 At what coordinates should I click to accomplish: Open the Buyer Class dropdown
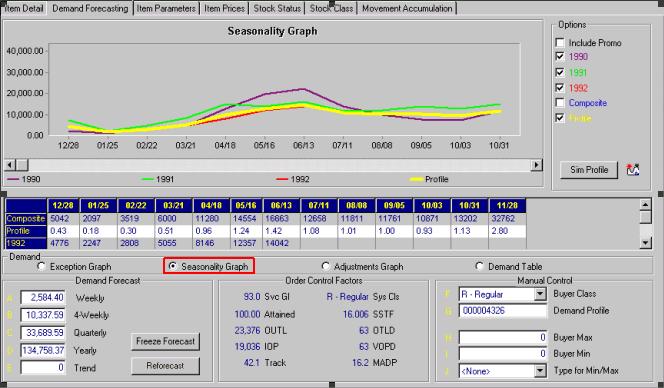540,294
